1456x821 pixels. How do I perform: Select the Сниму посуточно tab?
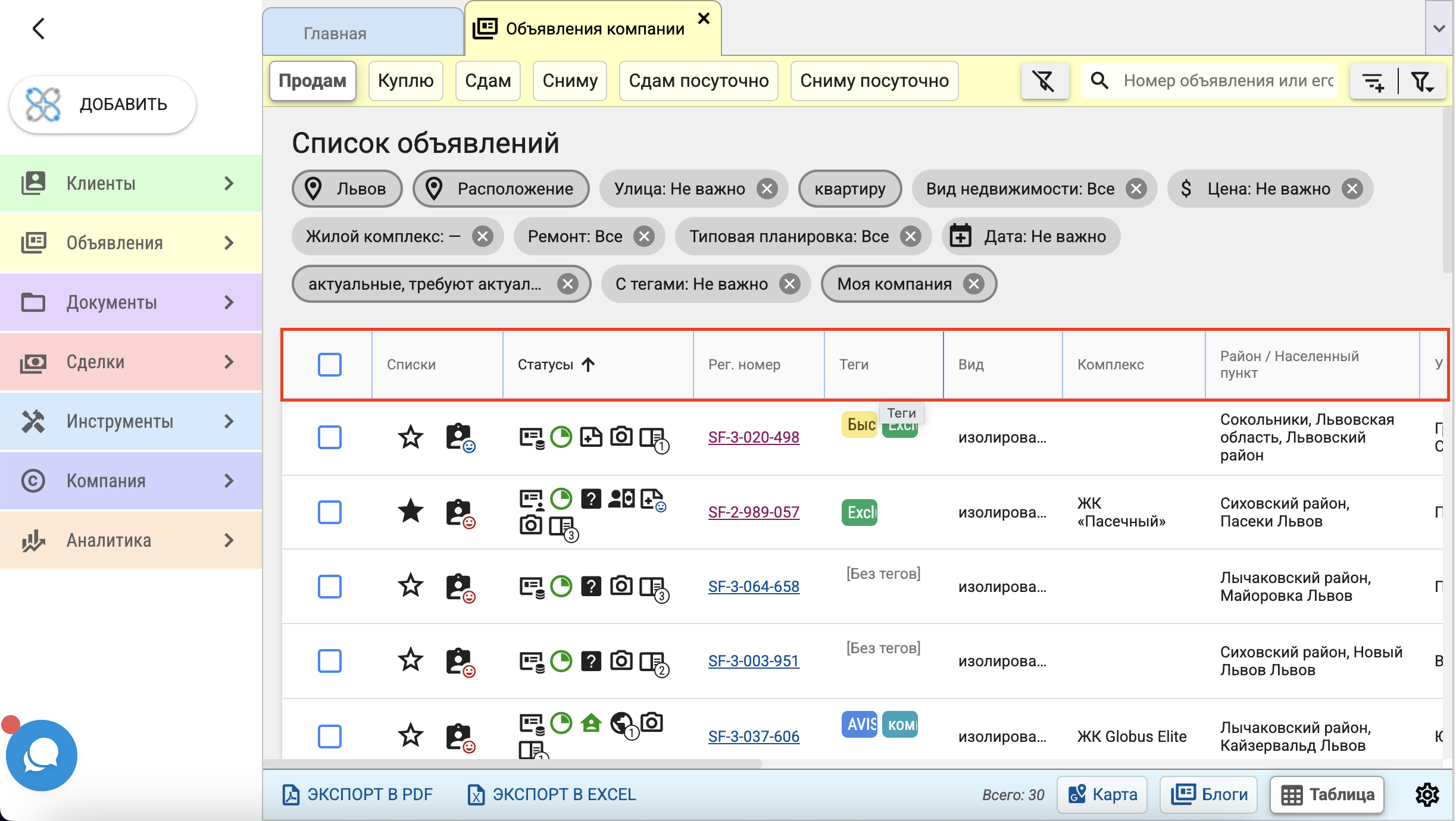click(874, 80)
